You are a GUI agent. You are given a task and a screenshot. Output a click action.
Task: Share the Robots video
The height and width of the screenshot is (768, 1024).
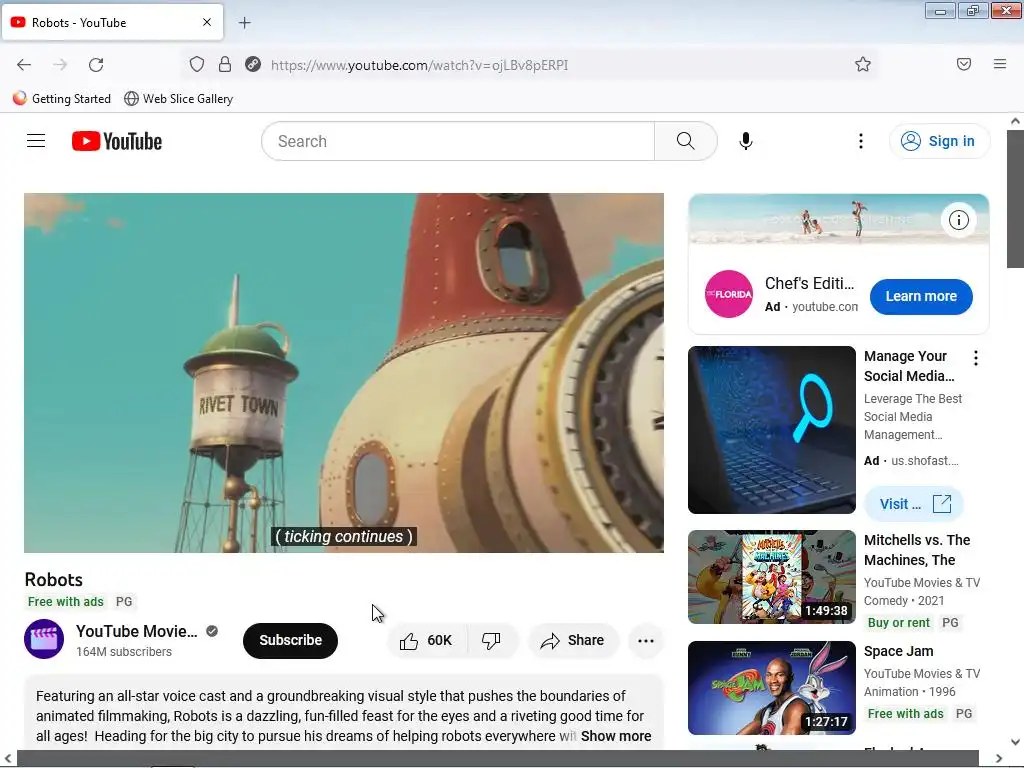[572, 641]
